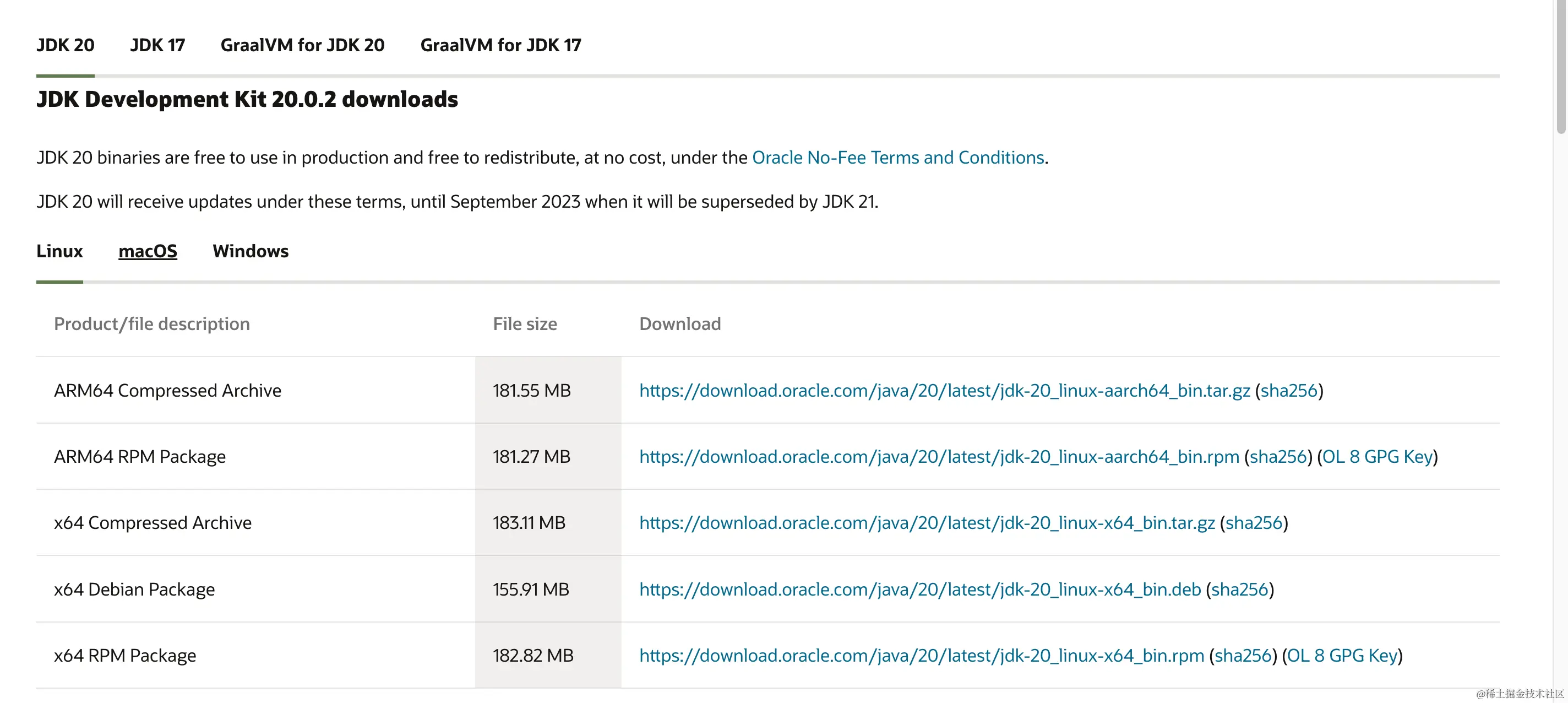The height and width of the screenshot is (703, 1568).
Task: Download the linux-aarch64 tar.gz archive link
Action: [944, 391]
